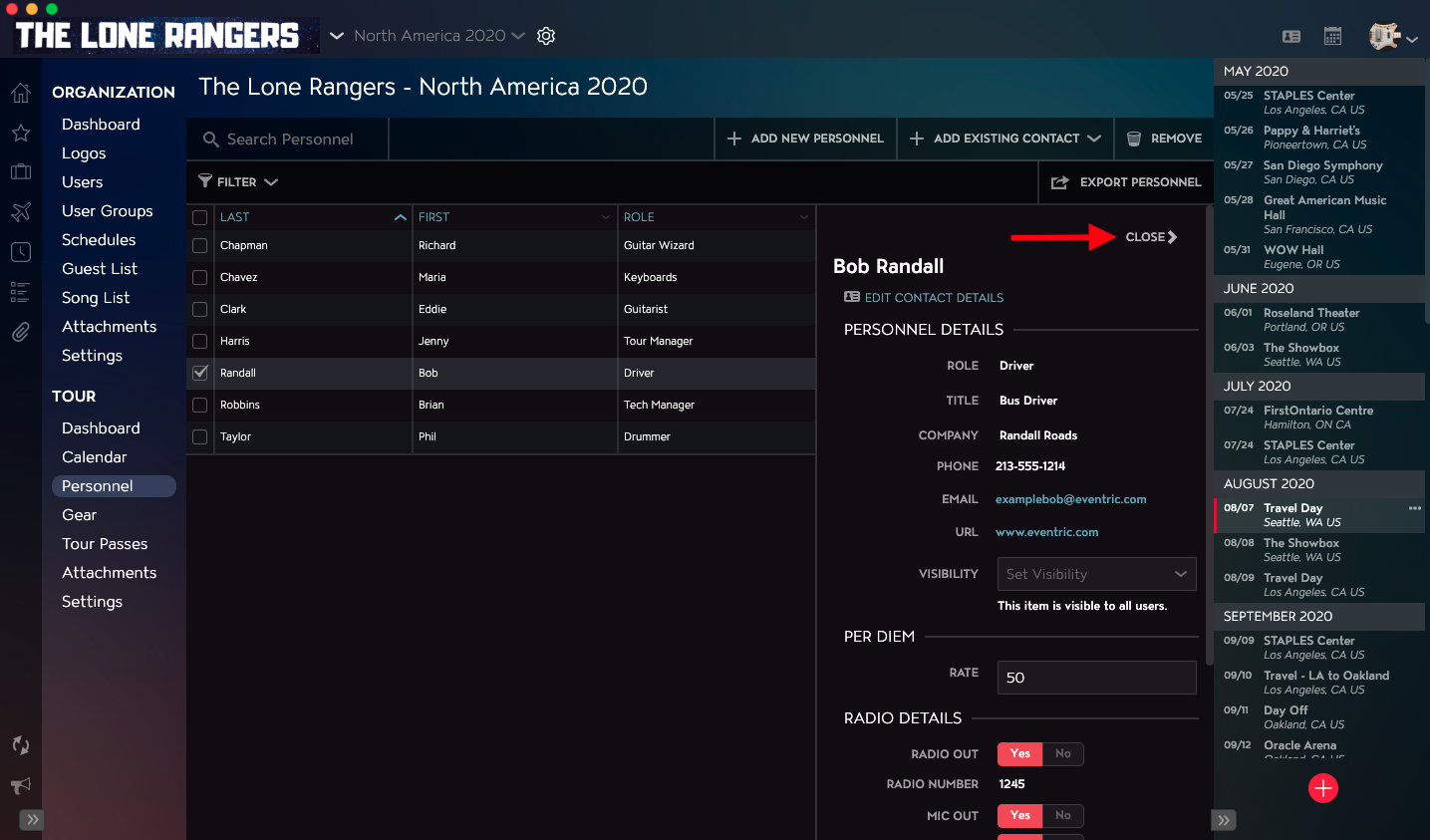Click the sync refresh icon
The height and width of the screenshot is (840, 1430).
point(21,745)
